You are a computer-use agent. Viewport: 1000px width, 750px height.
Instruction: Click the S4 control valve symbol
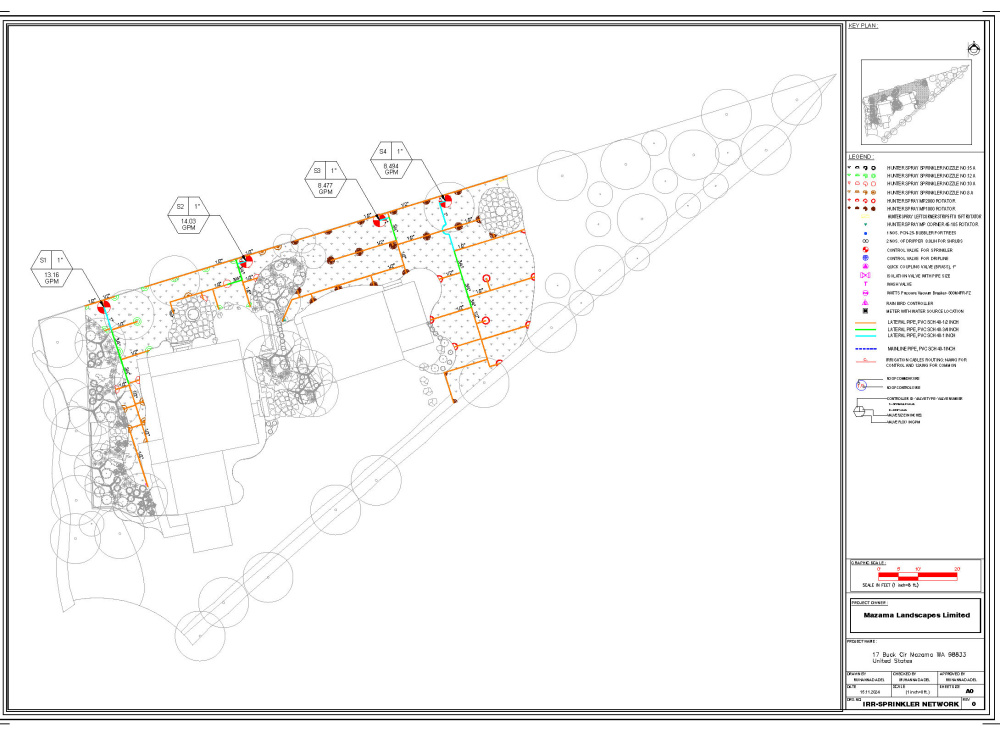(446, 201)
